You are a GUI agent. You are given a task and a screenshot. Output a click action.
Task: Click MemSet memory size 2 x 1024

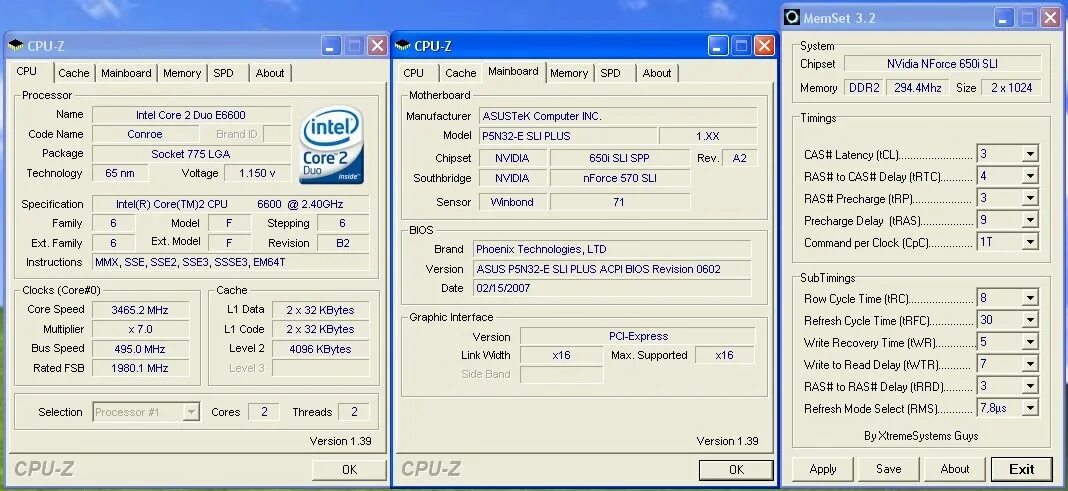pyautogui.click(x=1011, y=88)
